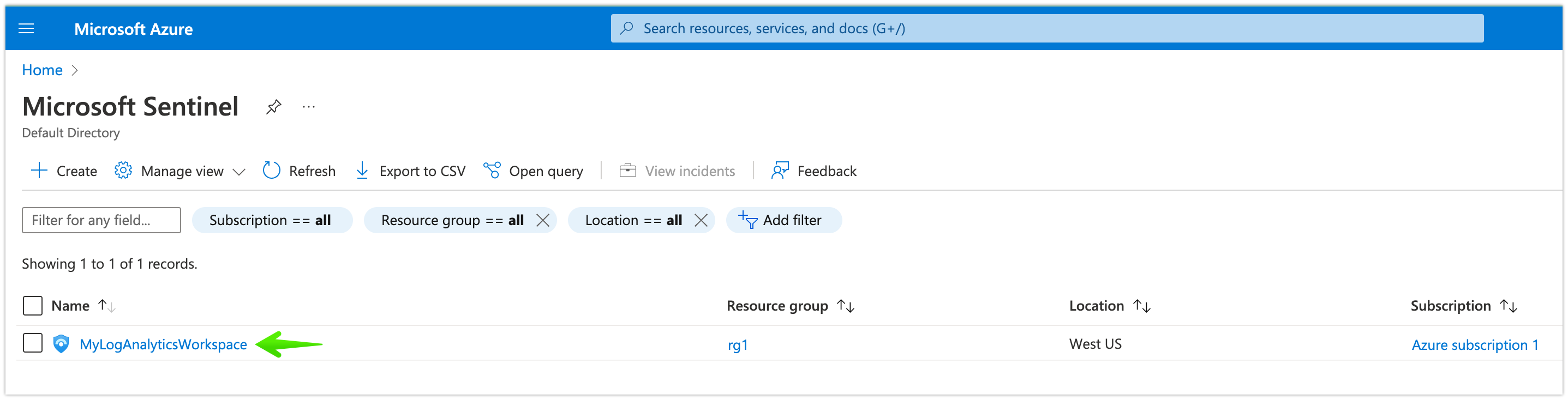Open resource group rg1

click(738, 346)
